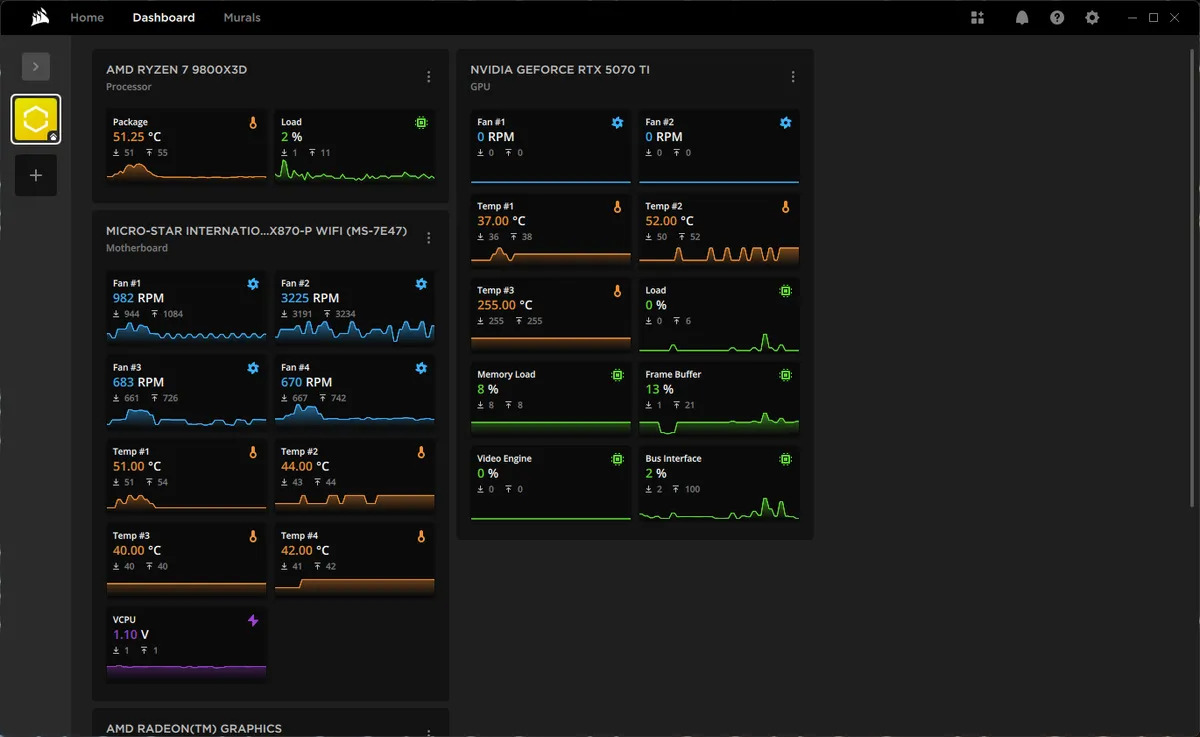Screen dimensions: 1200x737
Task: Click the chip icon on the Memory Load widget
Action: tap(617, 374)
